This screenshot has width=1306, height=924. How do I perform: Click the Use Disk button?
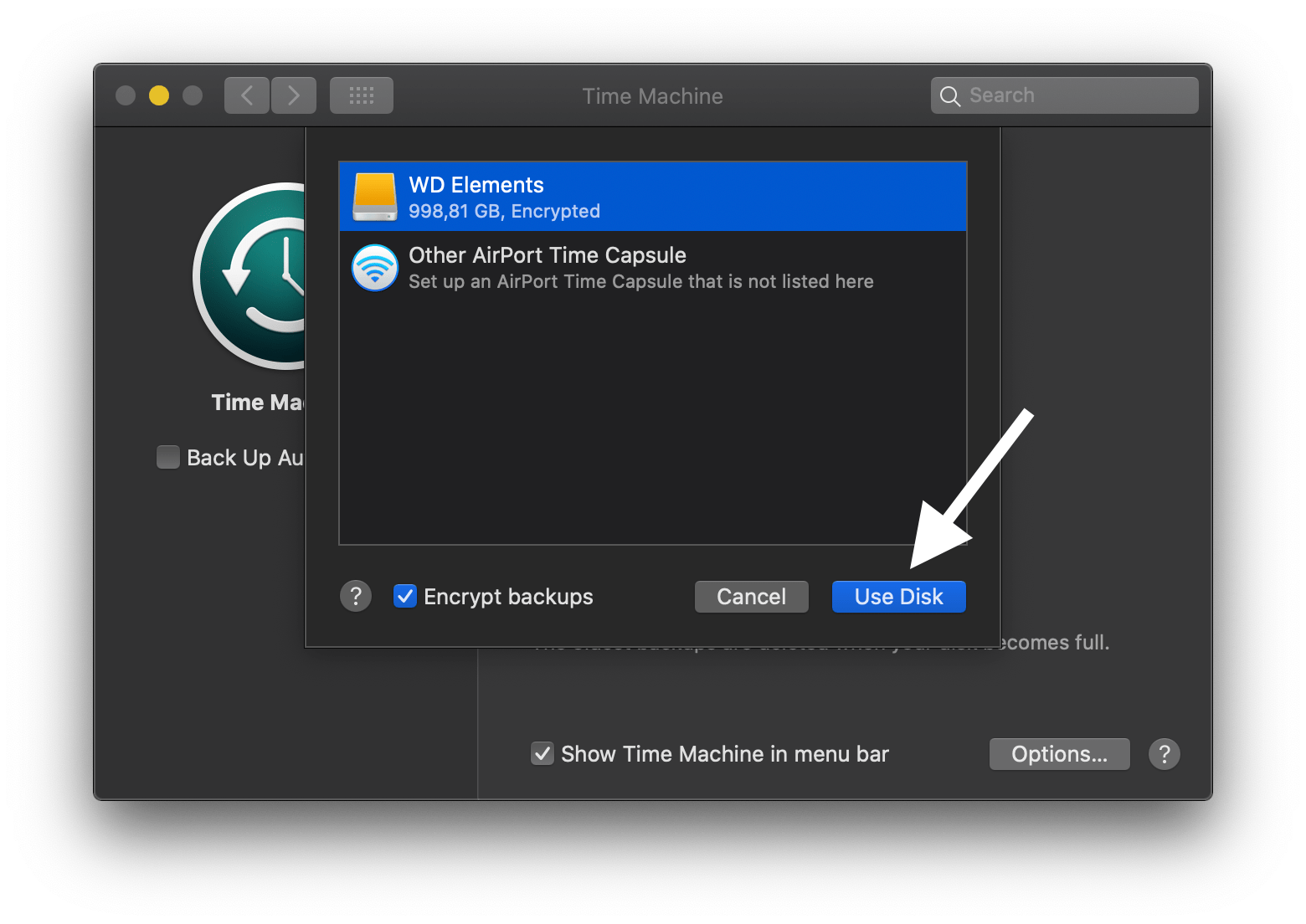pos(898,597)
